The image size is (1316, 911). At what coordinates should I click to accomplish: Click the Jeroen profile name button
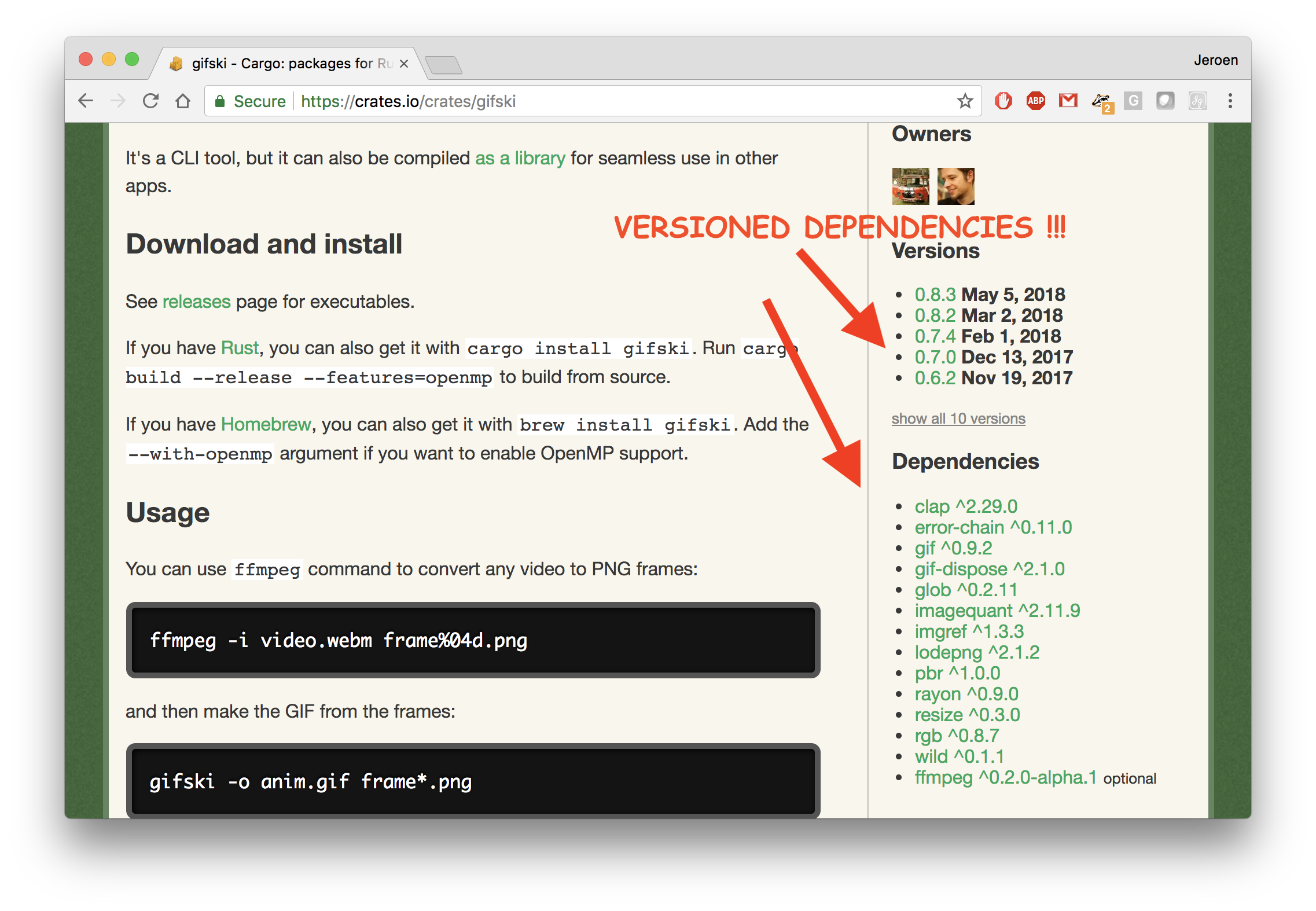[x=1215, y=60]
